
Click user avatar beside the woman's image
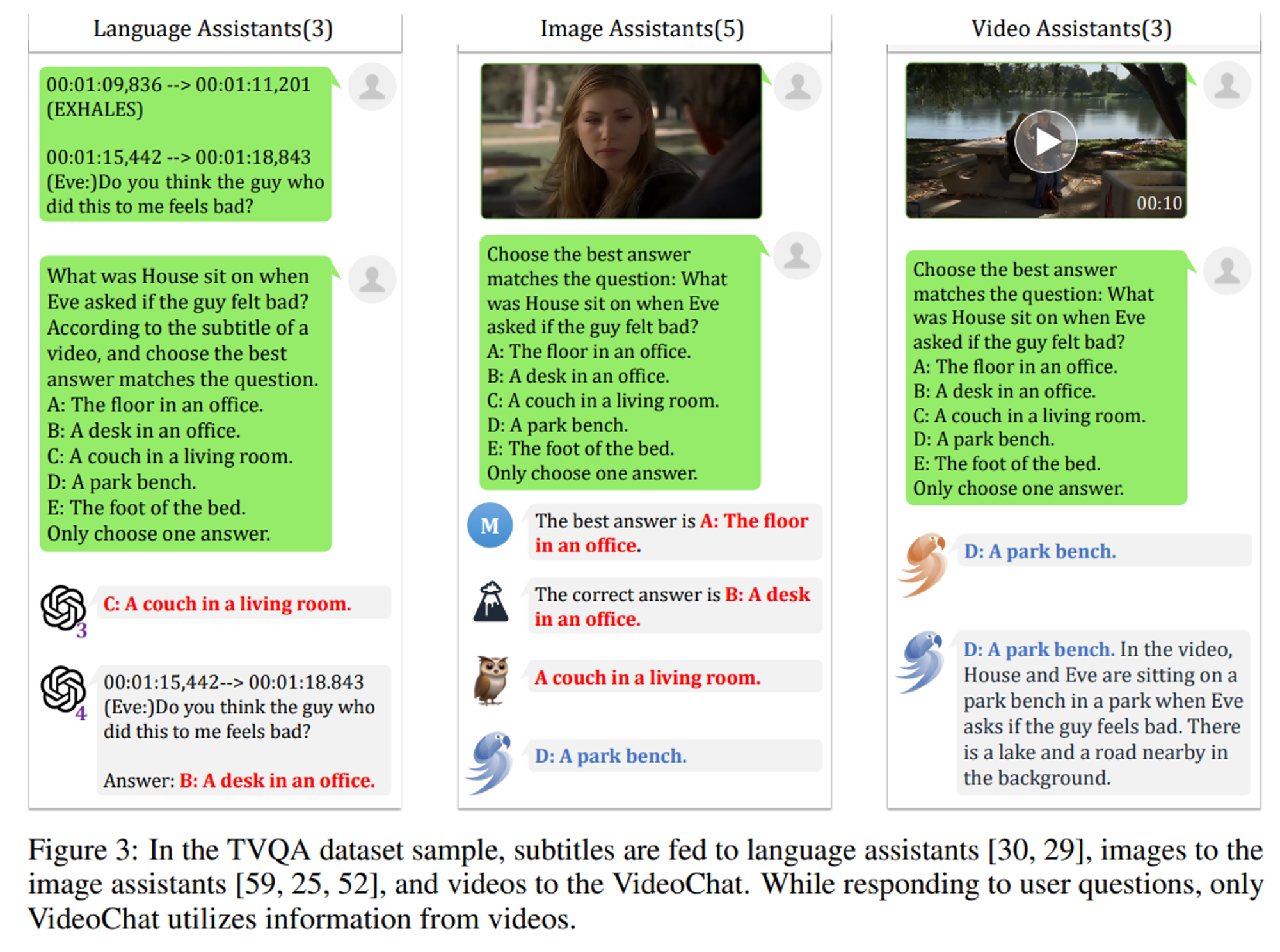pyautogui.click(x=797, y=86)
